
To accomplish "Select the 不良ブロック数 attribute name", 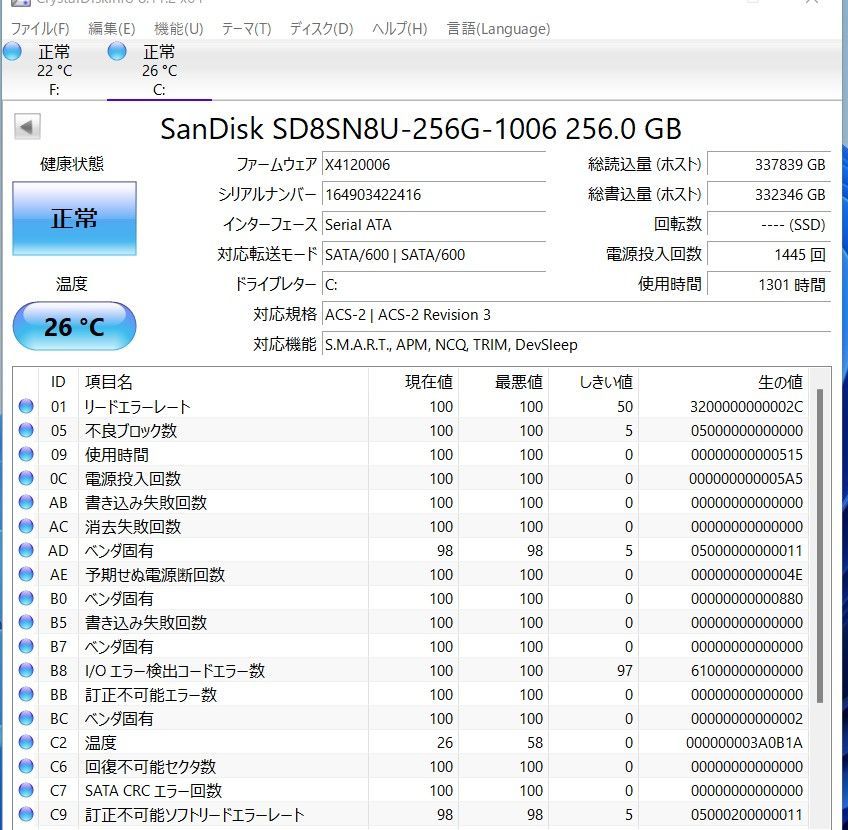I will pos(131,430).
